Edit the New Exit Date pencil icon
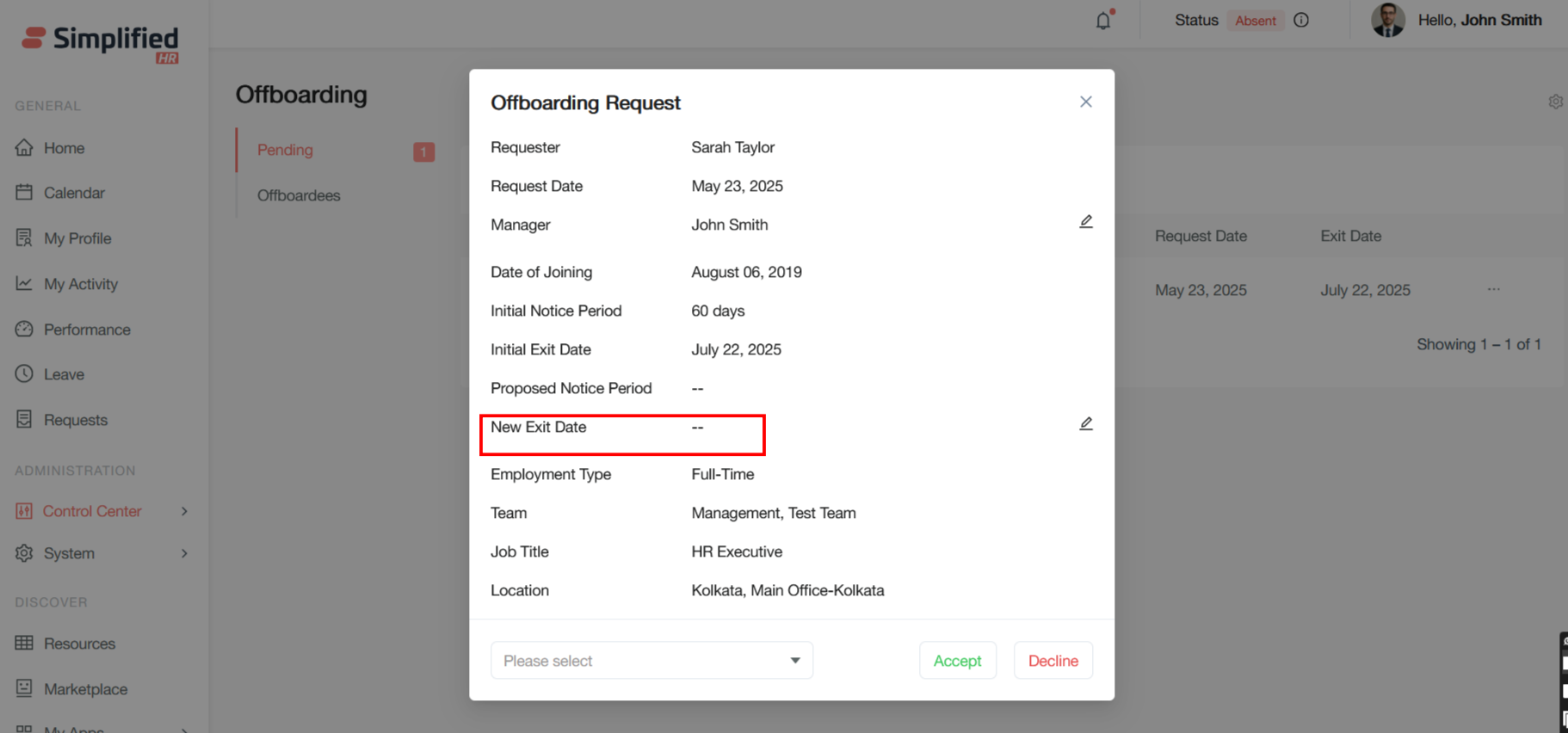This screenshot has height=733, width=1568. tap(1086, 424)
